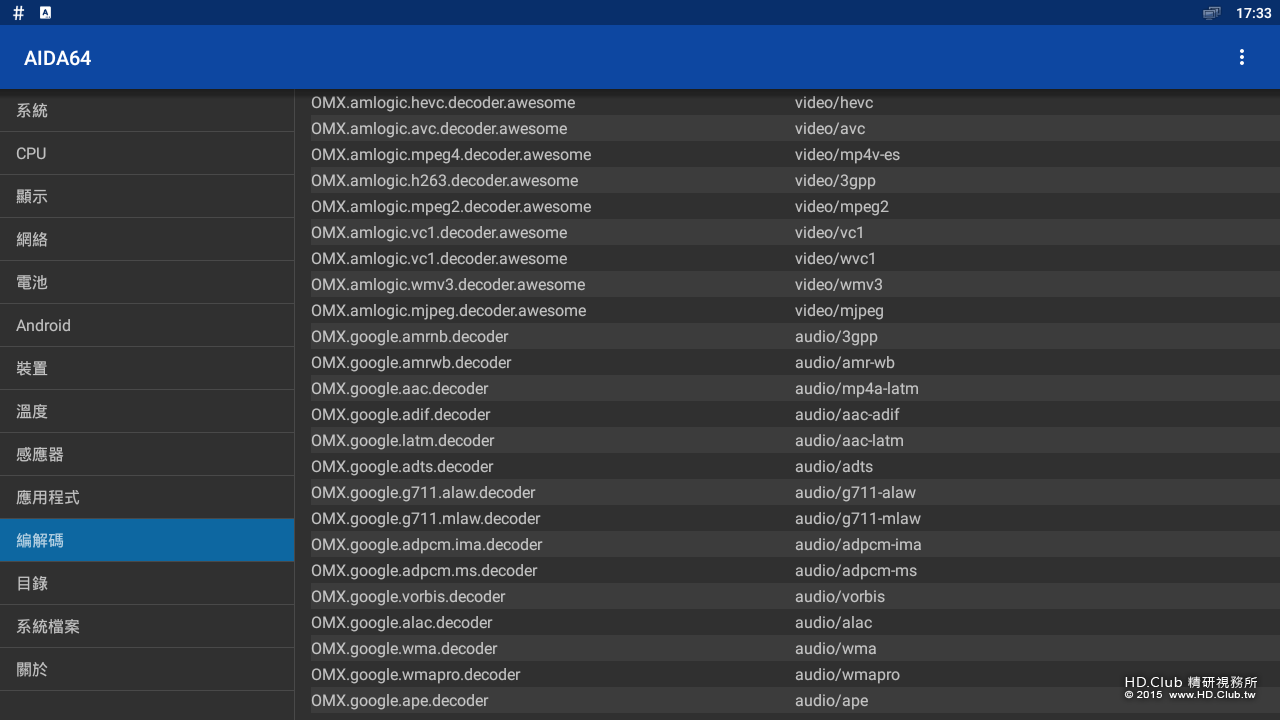Tap the 17:33 clock in the status bar
The height and width of the screenshot is (720, 1280).
click(x=1253, y=13)
